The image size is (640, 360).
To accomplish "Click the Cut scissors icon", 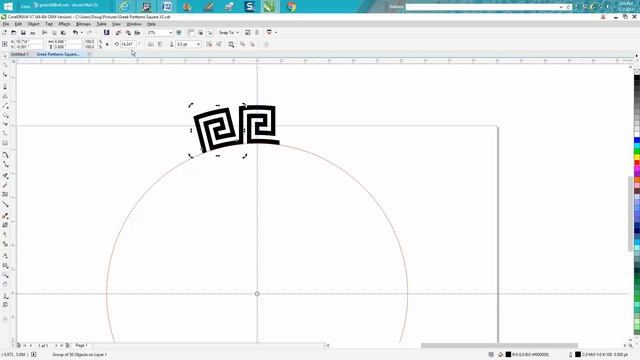I will coord(44,33).
